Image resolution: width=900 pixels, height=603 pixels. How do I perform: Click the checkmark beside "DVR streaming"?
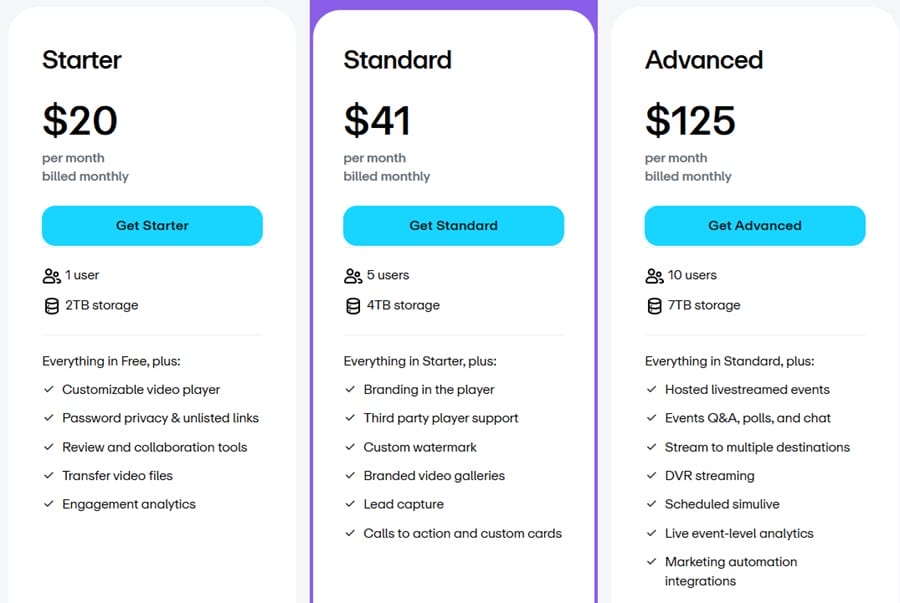tap(652, 475)
